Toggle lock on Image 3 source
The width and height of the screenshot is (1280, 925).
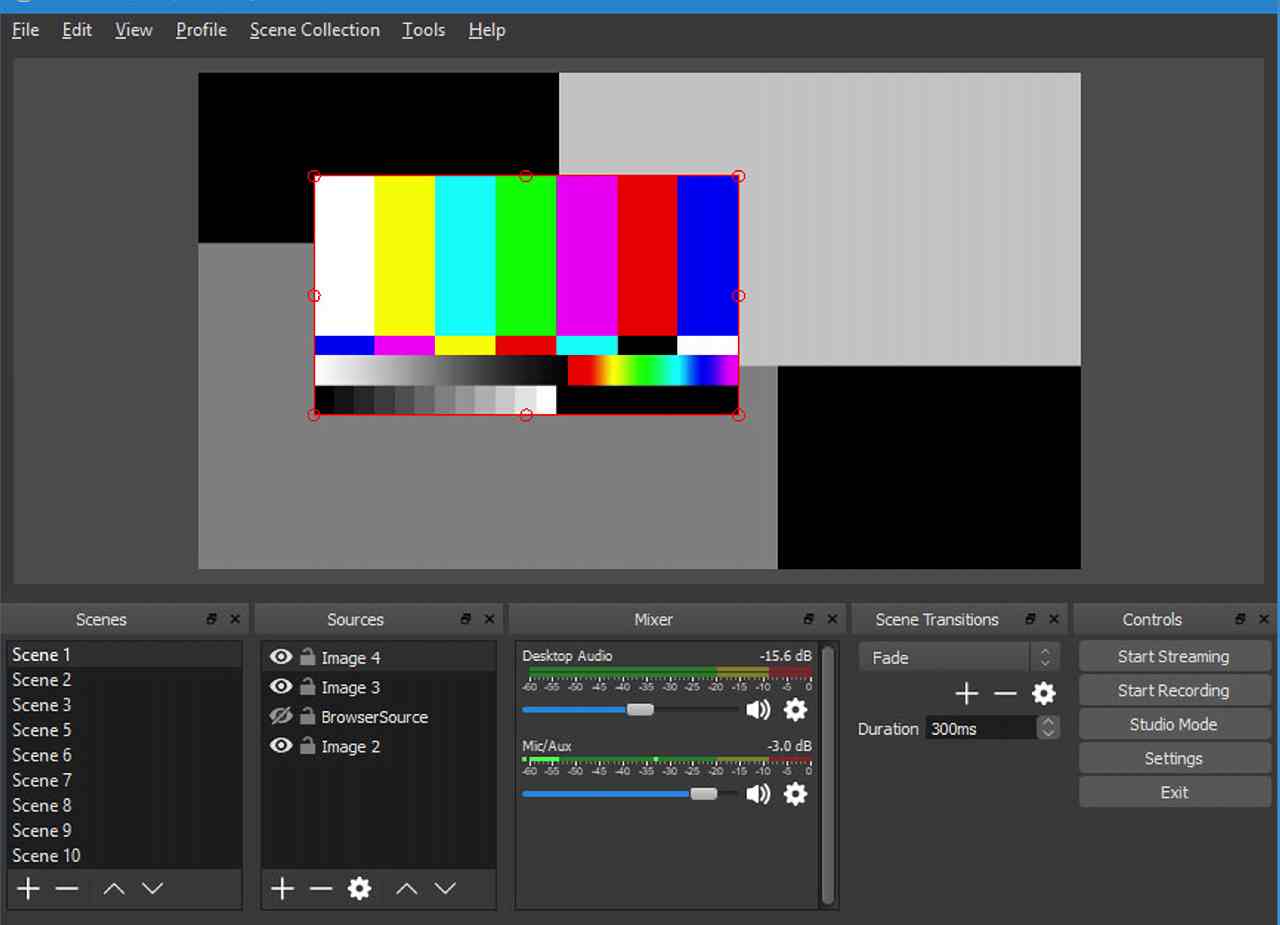pos(308,687)
